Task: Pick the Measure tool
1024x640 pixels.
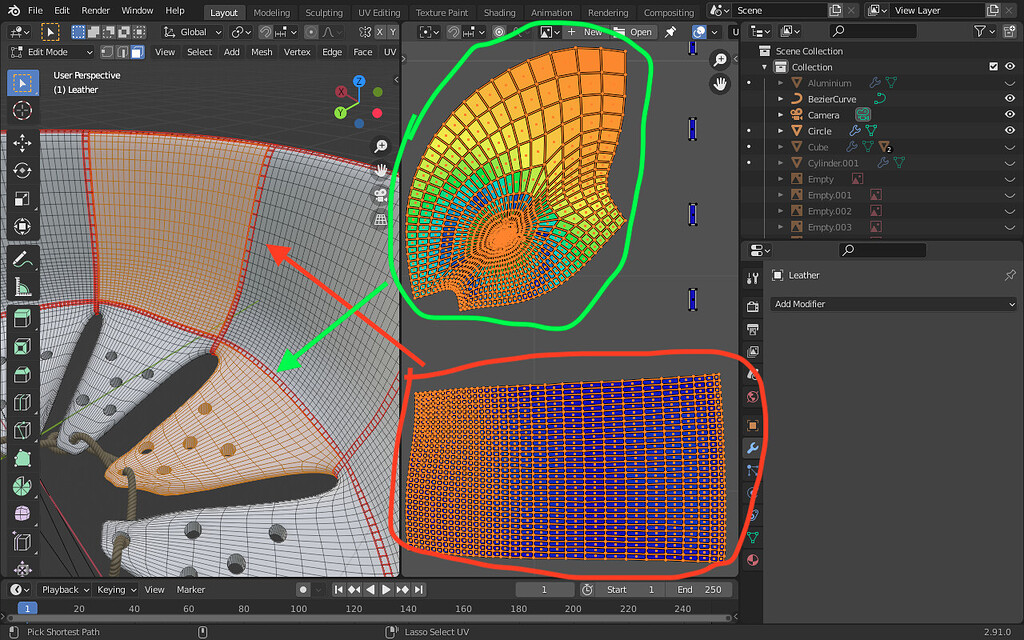Action: click(x=23, y=287)
